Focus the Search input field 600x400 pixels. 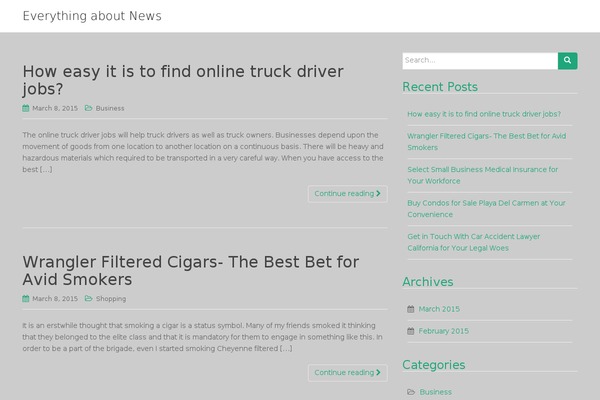(480, 61)
